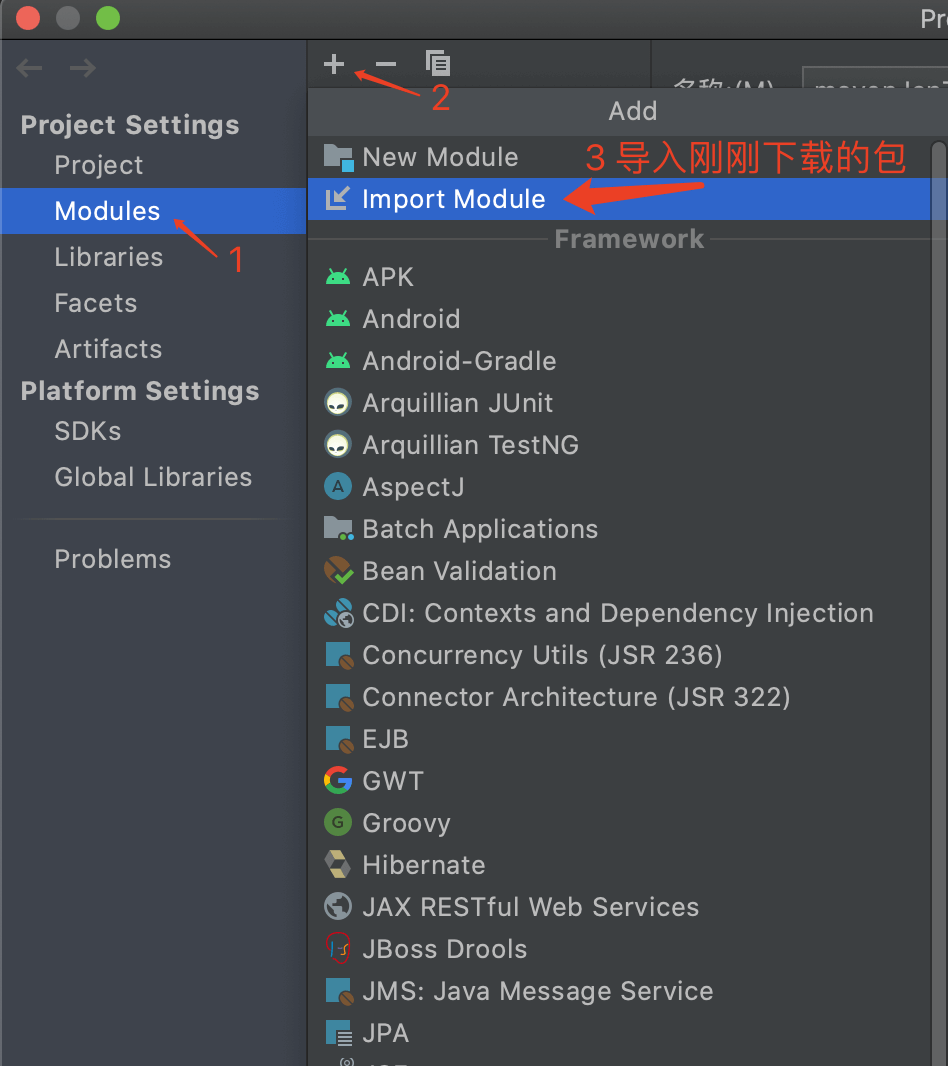Screen dimensions: 948x1066
Task: Choose Import Module from Add menu
Action: click(x=619, y=199)
